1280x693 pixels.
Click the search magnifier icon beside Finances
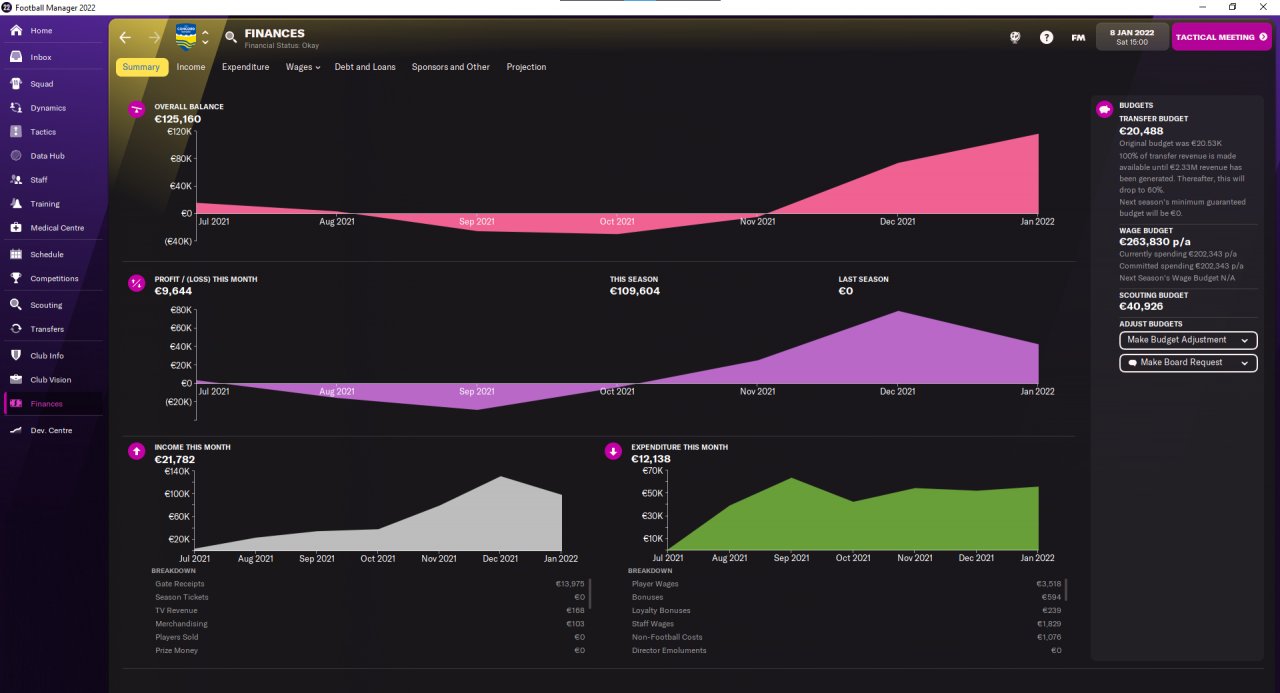coord(231,37)
